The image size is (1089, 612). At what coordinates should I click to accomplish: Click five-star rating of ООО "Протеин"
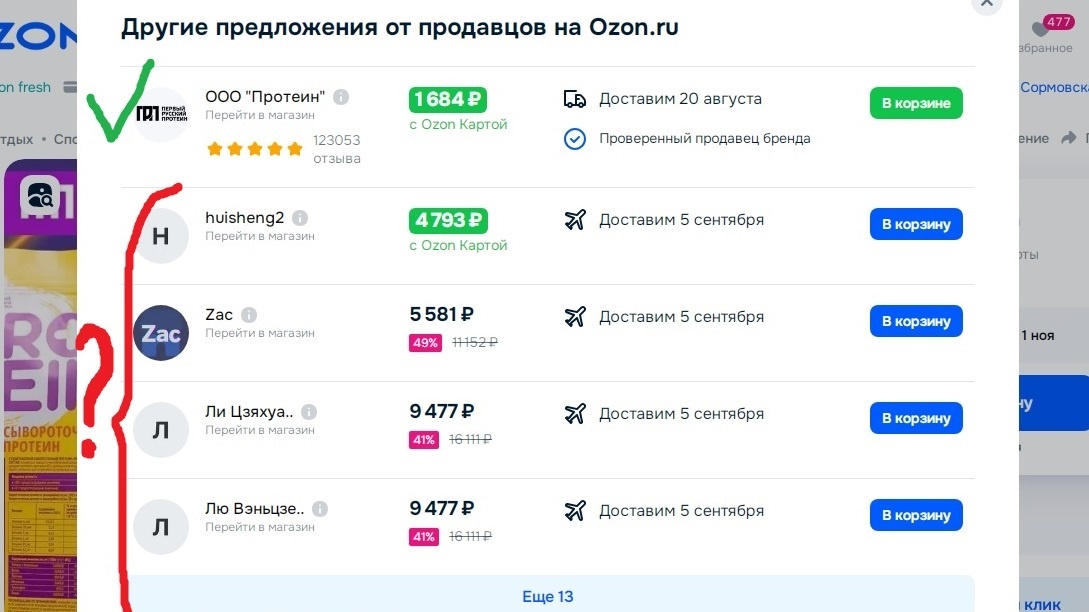(254, 149)
